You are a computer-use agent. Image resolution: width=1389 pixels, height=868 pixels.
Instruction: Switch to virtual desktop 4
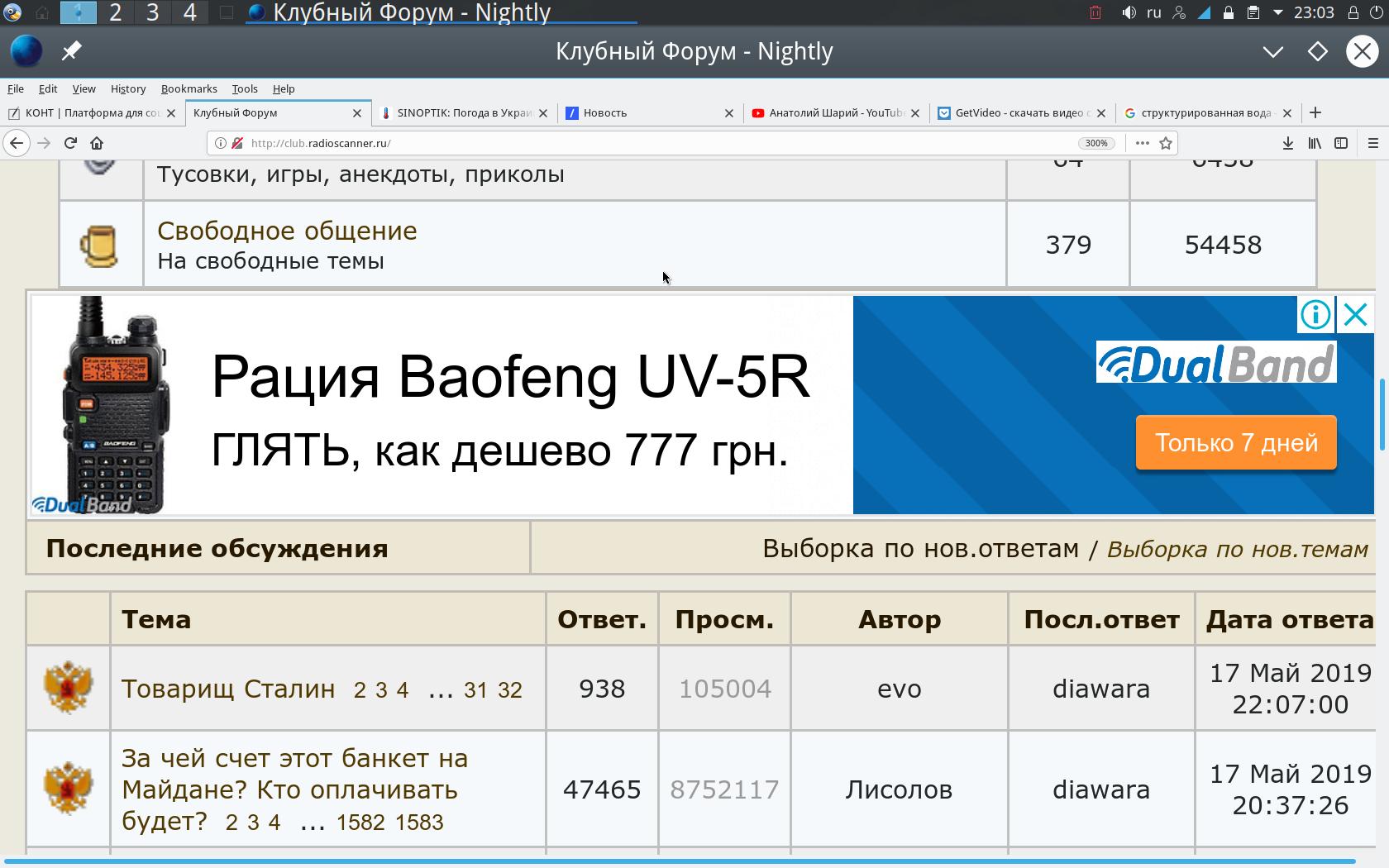[190, 12]
